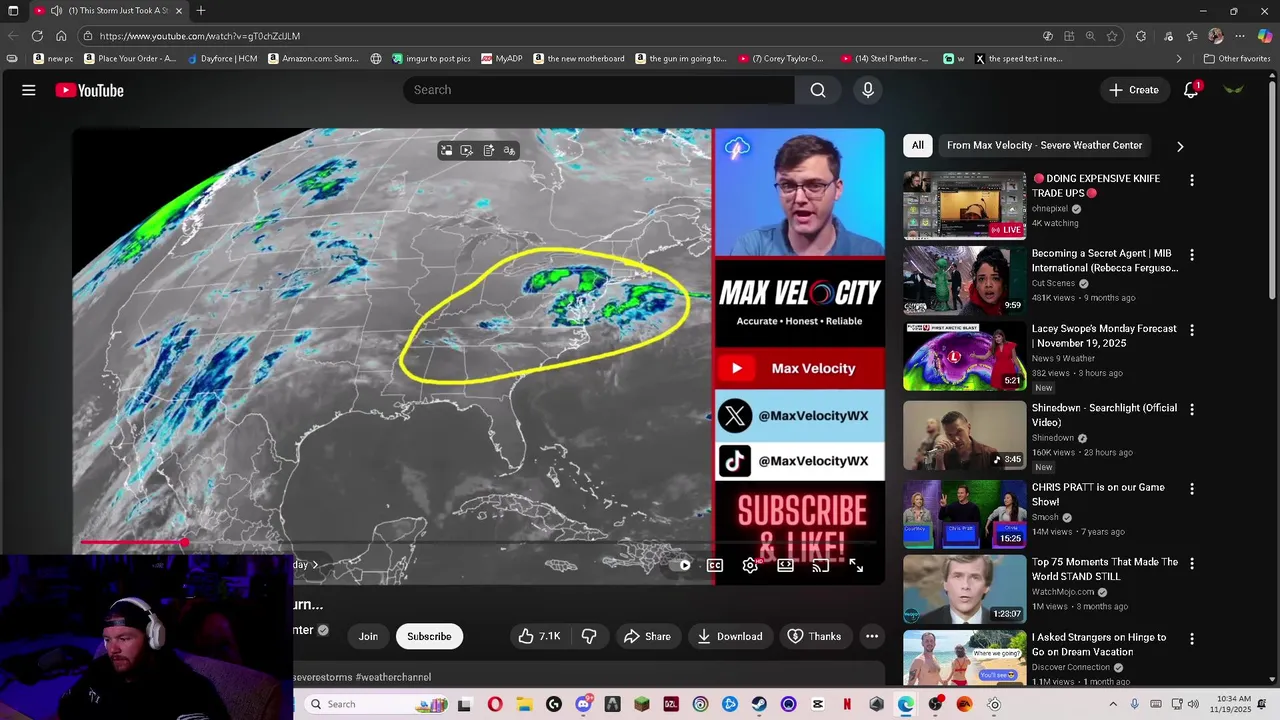This screenshot has height=720, width=1280.
Task: Open options for Asked Strangers on Hinge video
Action: pos(1191,638)
